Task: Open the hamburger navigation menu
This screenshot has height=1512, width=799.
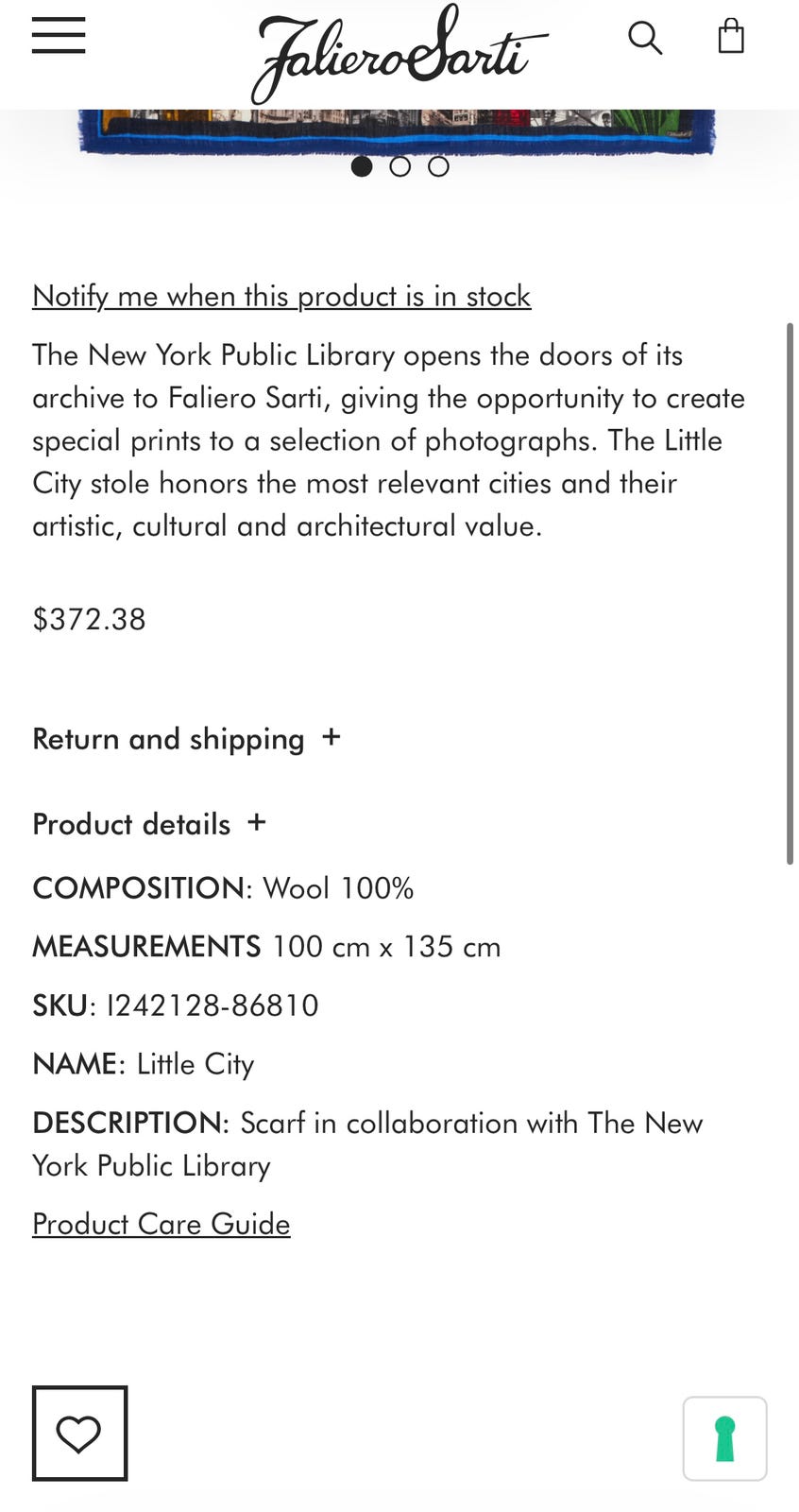Action: pos(59,36)
